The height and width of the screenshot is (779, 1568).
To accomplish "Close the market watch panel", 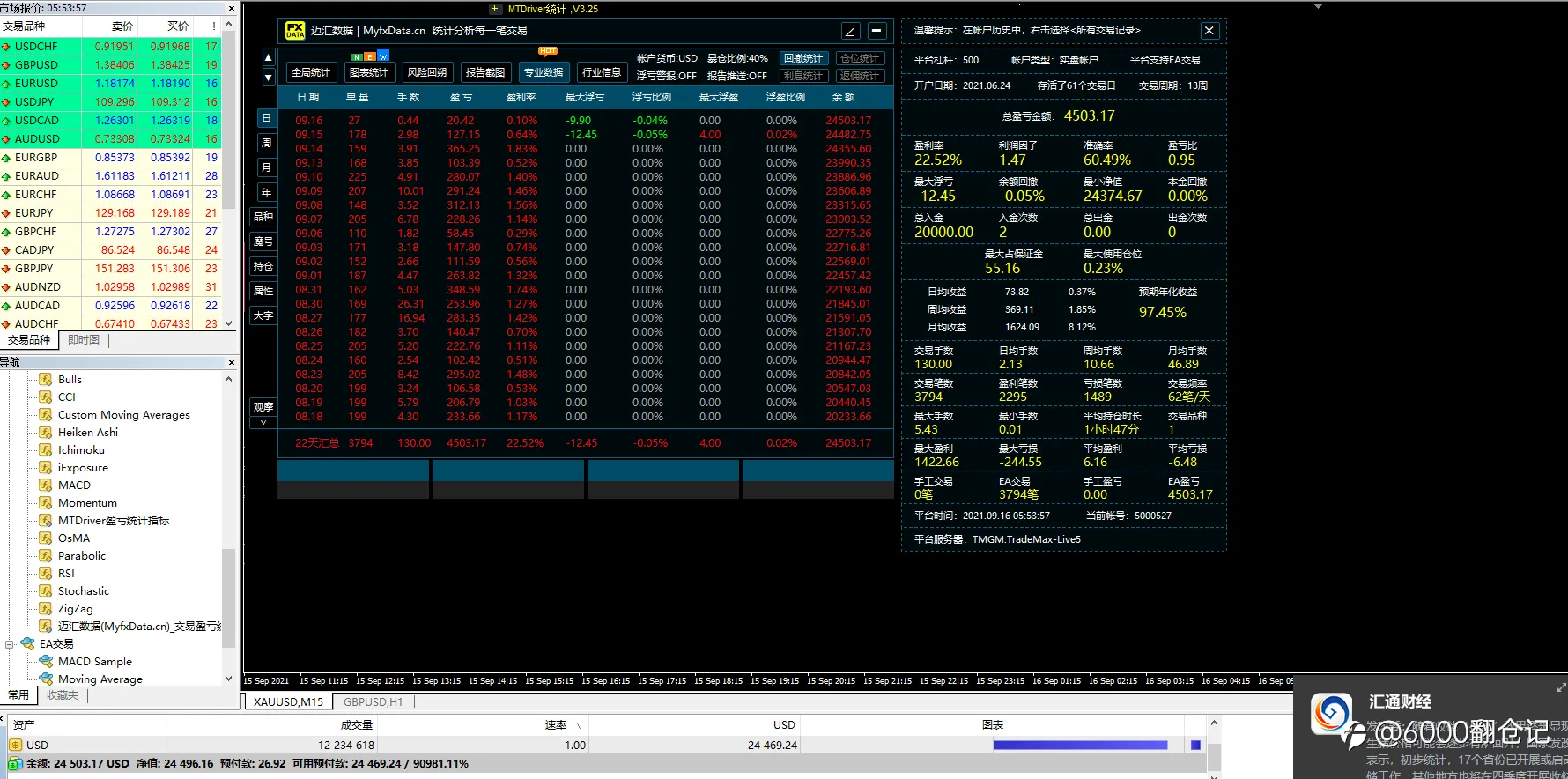I will 232,8.
